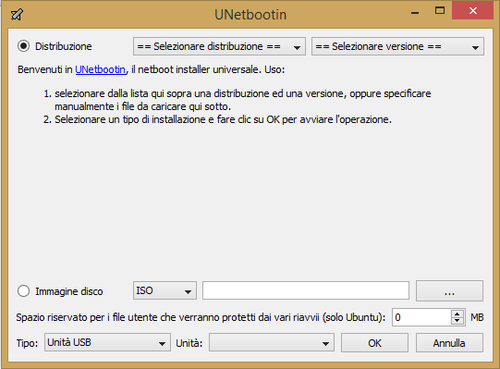Open the Unità drive dropdown
Viewport: 500px width, 369px height.
pyautogui.click(x=271, y=343)
